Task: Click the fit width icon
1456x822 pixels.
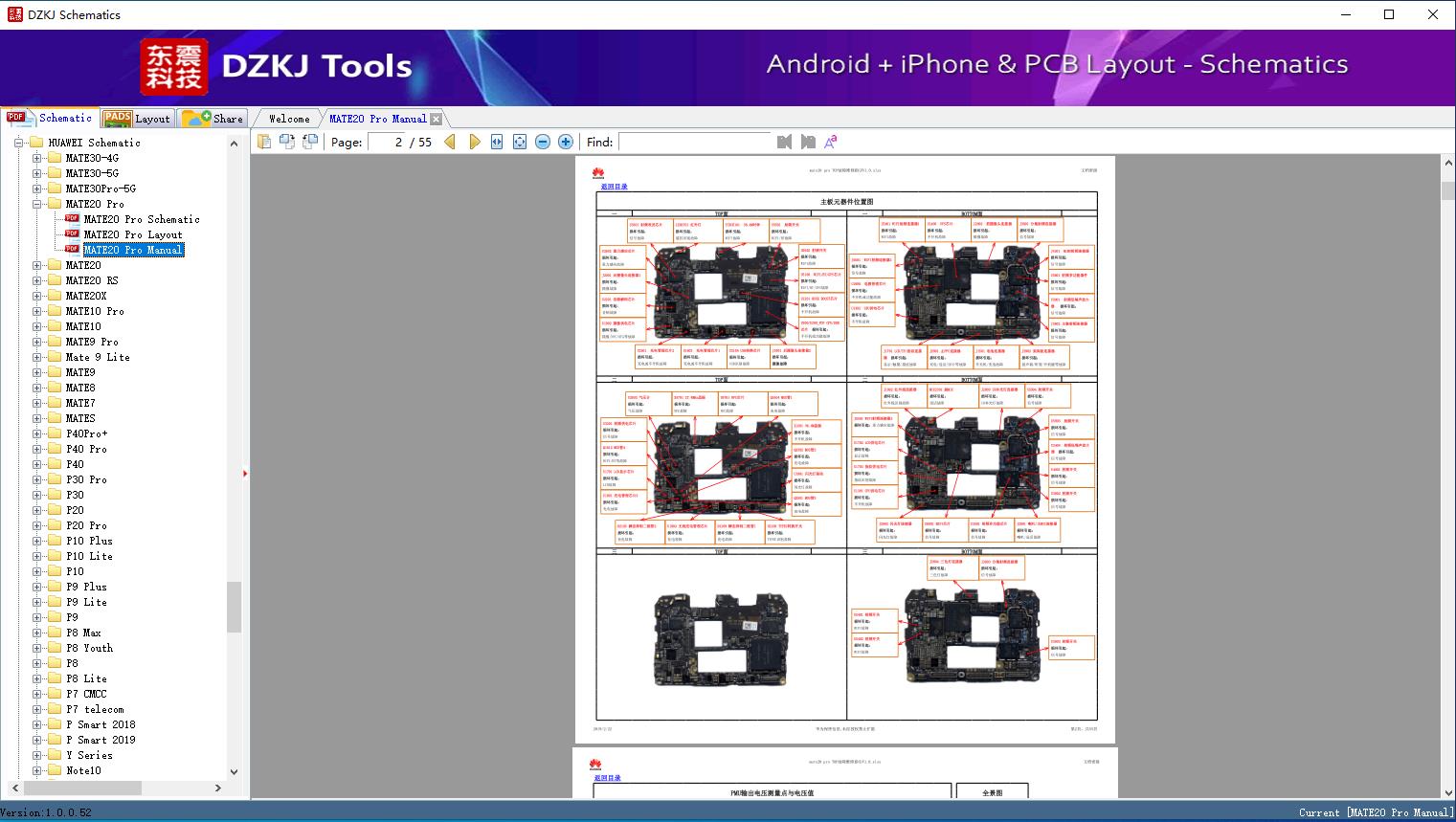Action: 497,142
